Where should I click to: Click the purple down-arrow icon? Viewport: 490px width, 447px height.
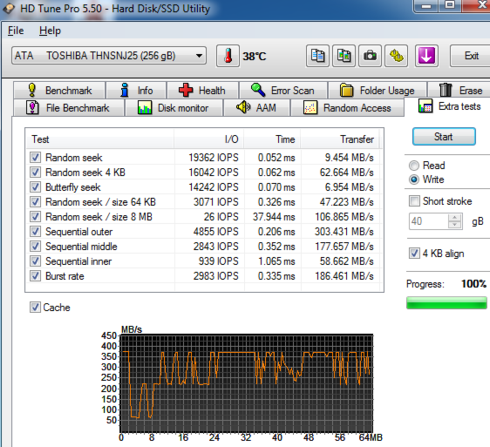pos(427,56)
